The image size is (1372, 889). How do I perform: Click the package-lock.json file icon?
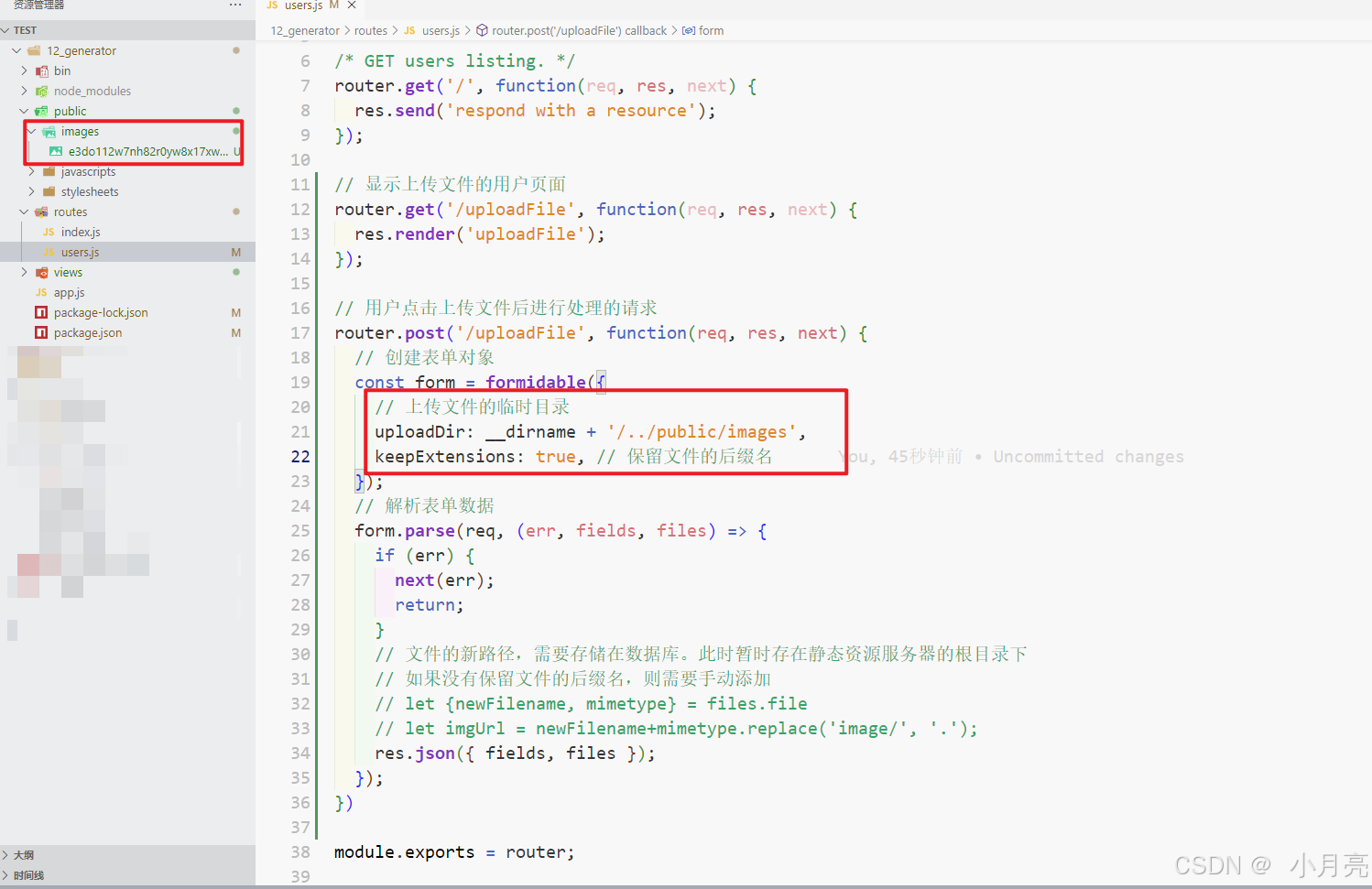(41, 312)
